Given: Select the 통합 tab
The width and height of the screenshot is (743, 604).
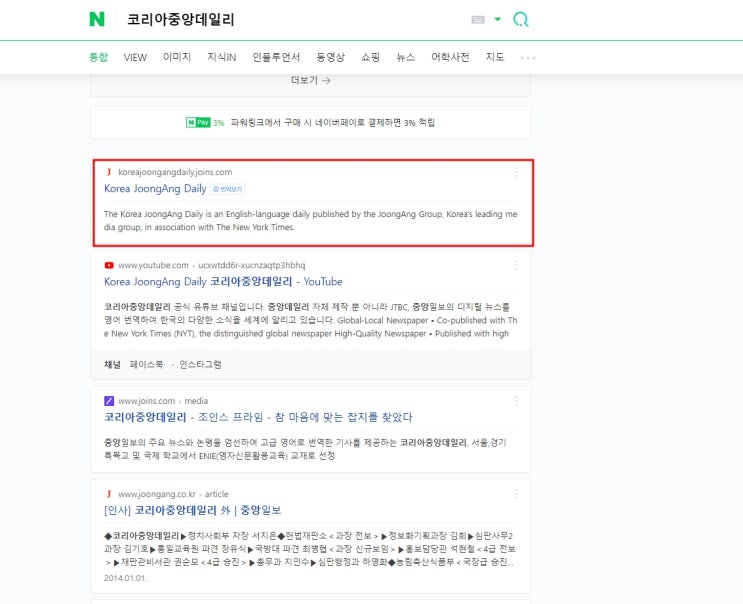Looking at the screenshot, I should (99, 57).
